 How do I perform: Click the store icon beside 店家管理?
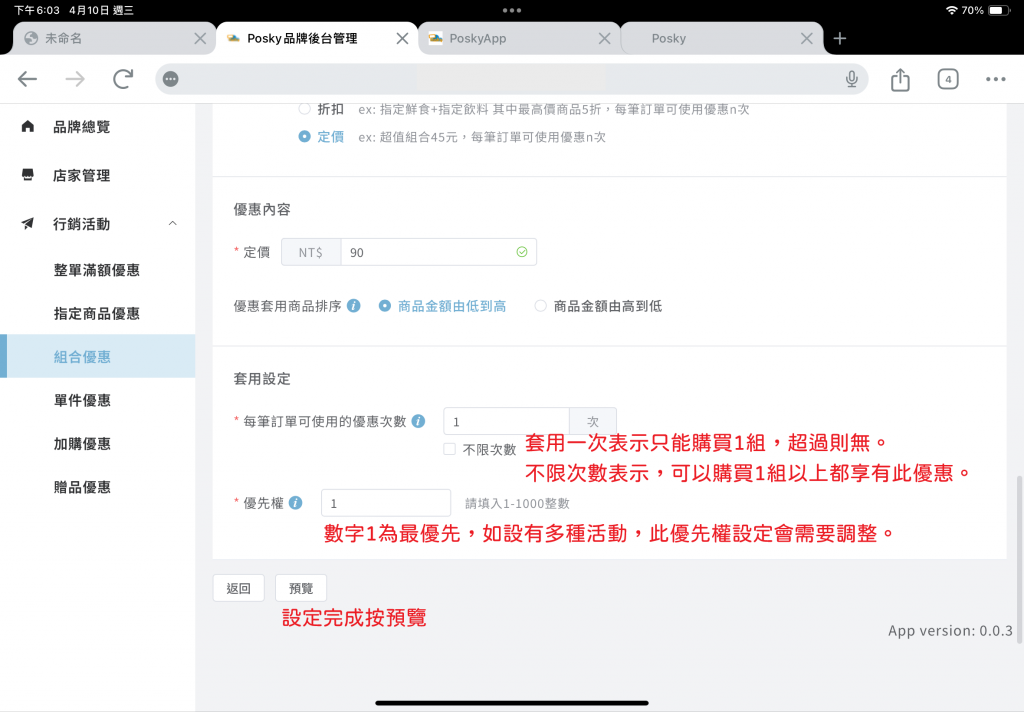(27, 174)
